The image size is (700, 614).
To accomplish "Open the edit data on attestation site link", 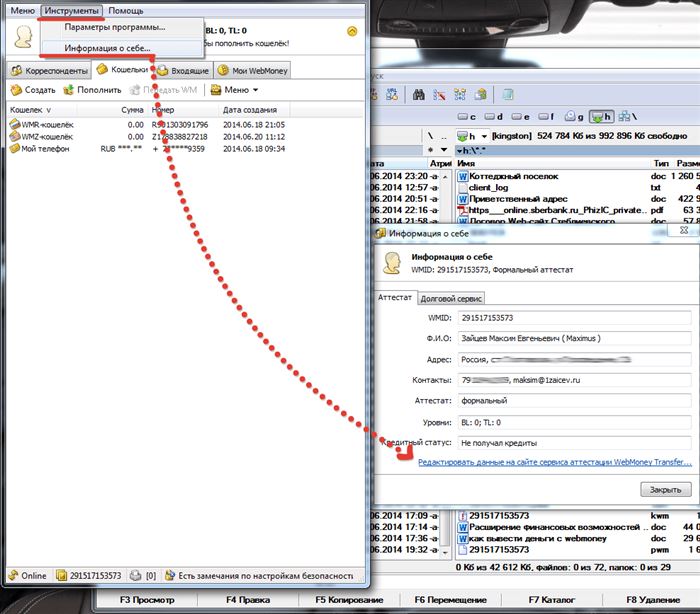I will [x=555, y=462].
